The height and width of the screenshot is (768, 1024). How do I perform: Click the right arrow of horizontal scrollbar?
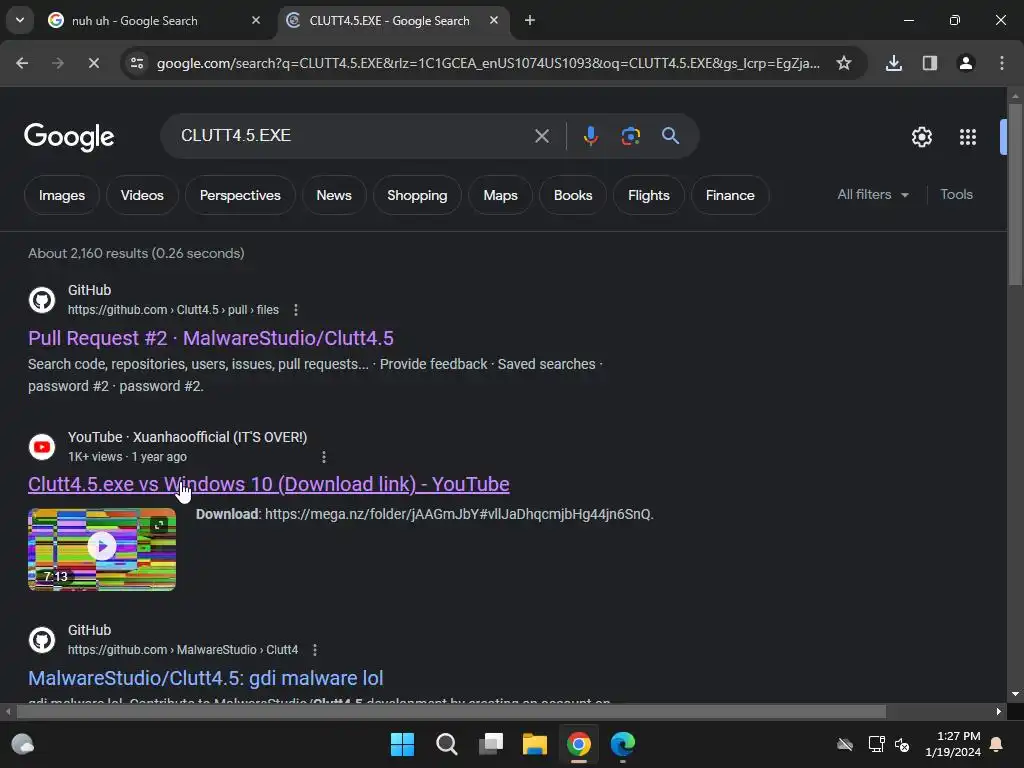click(x=999, y=711)
